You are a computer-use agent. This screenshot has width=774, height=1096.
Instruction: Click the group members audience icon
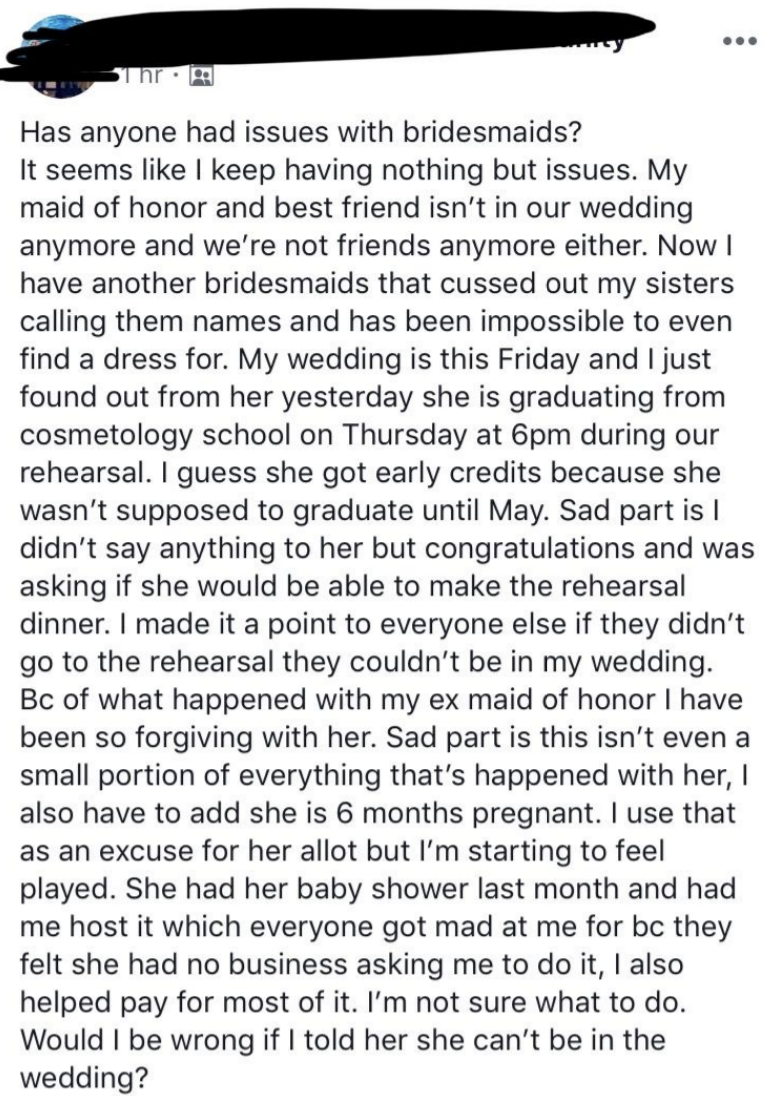199,74
